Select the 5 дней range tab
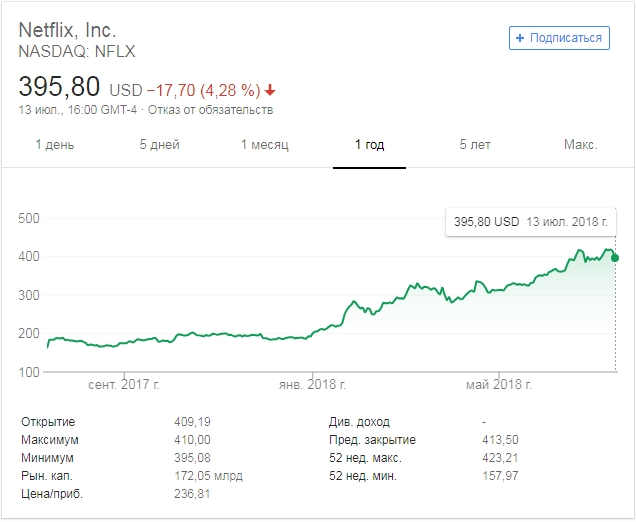This screenshot has height=522, width=636. (160, 145)
